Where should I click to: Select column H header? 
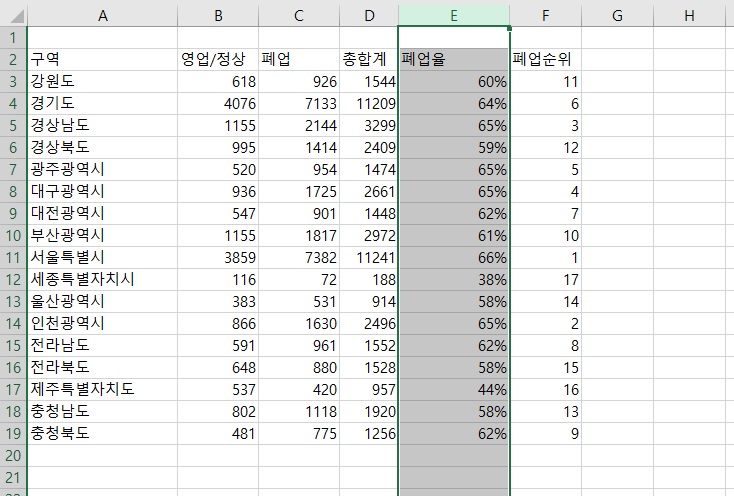pos(690,16)
